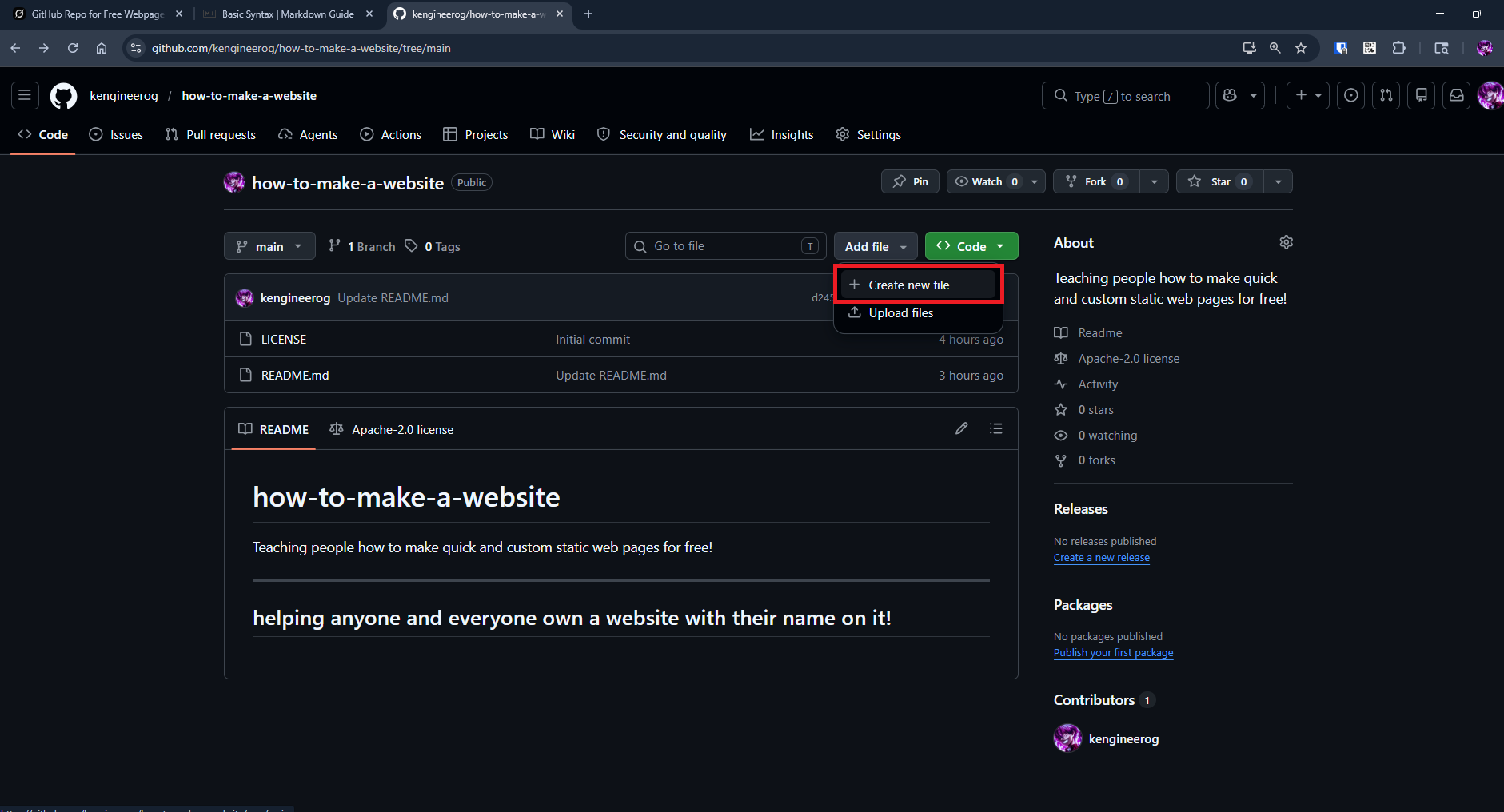The height and width of the screenshot is (812, 1504).
Task: Install the app using the address bar icon
Action: pos(1249,48)
